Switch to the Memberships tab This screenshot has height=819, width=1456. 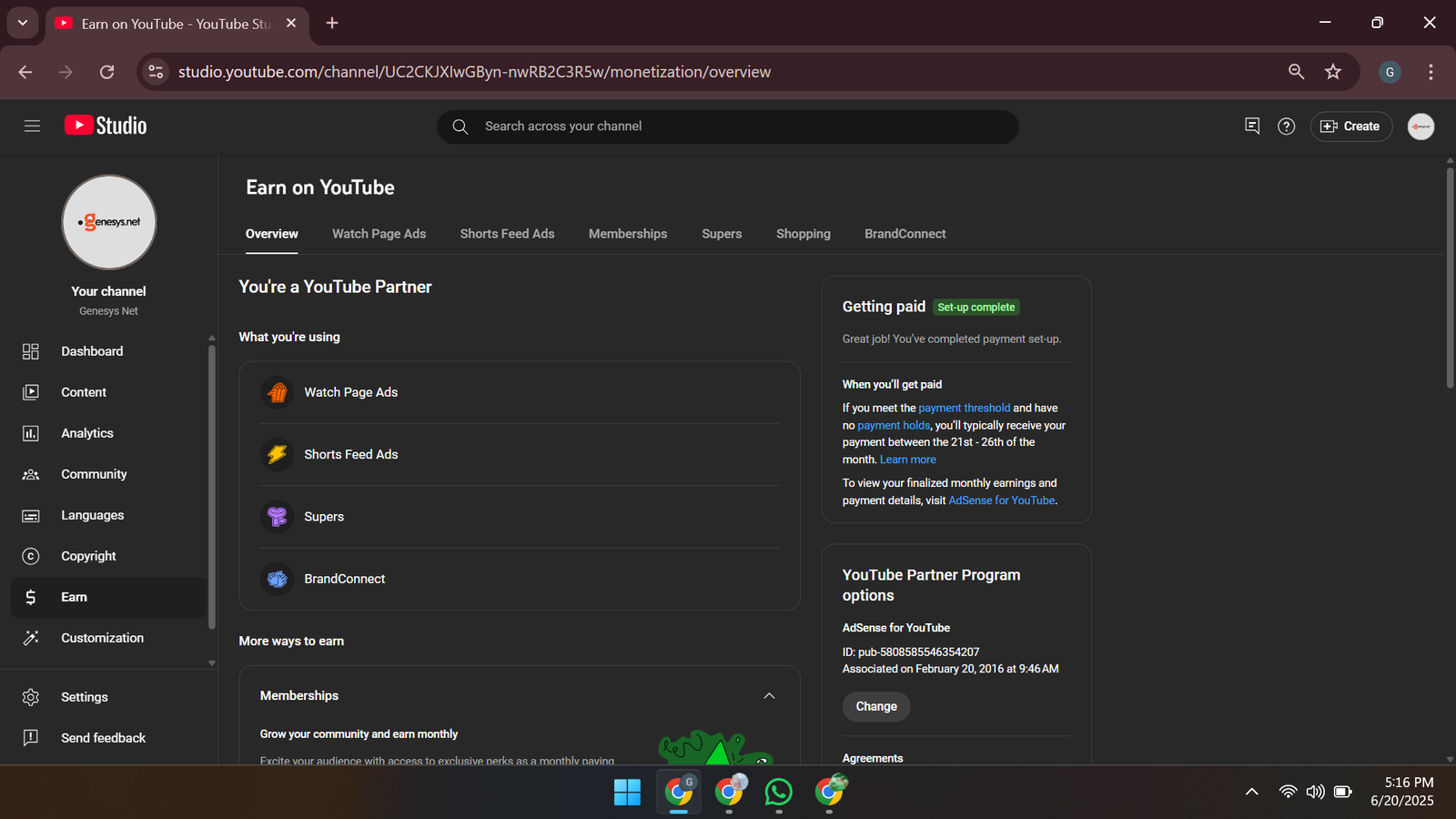point(628,234)
